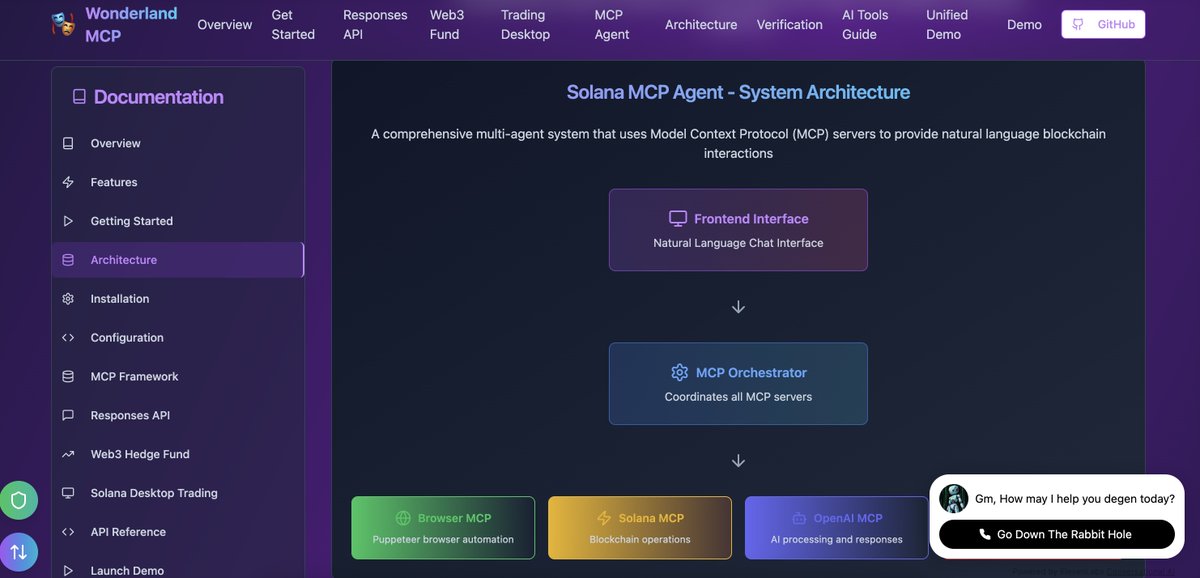
Task: Open Trading Desktop in top navigation
Action: click(x=525, y=24)
